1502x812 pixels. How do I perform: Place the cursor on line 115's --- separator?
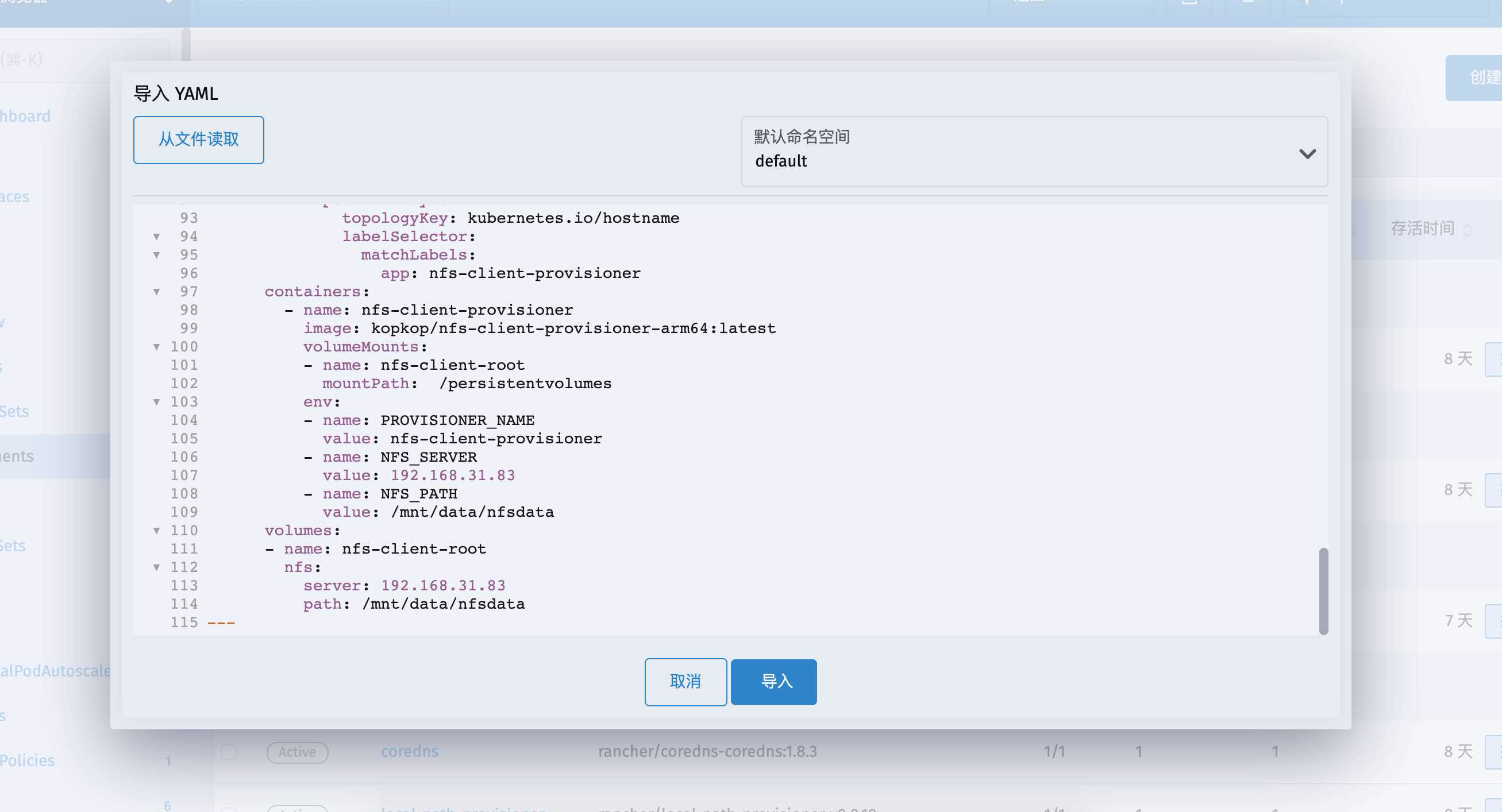(222, 622)
